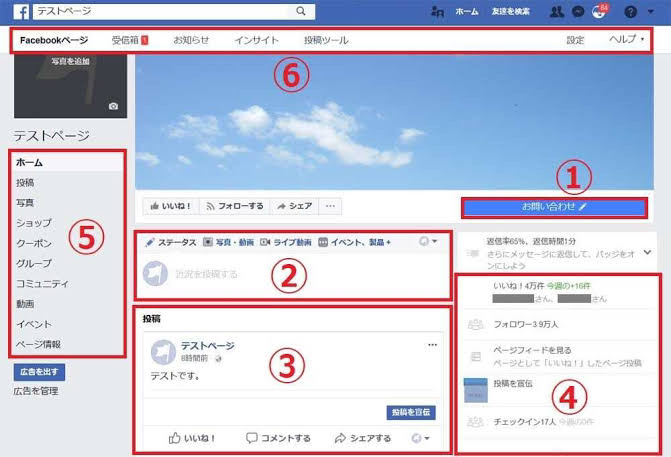Select イベント in the left sidebar
The width and height of the screenshot is (671, 457).
34,324
